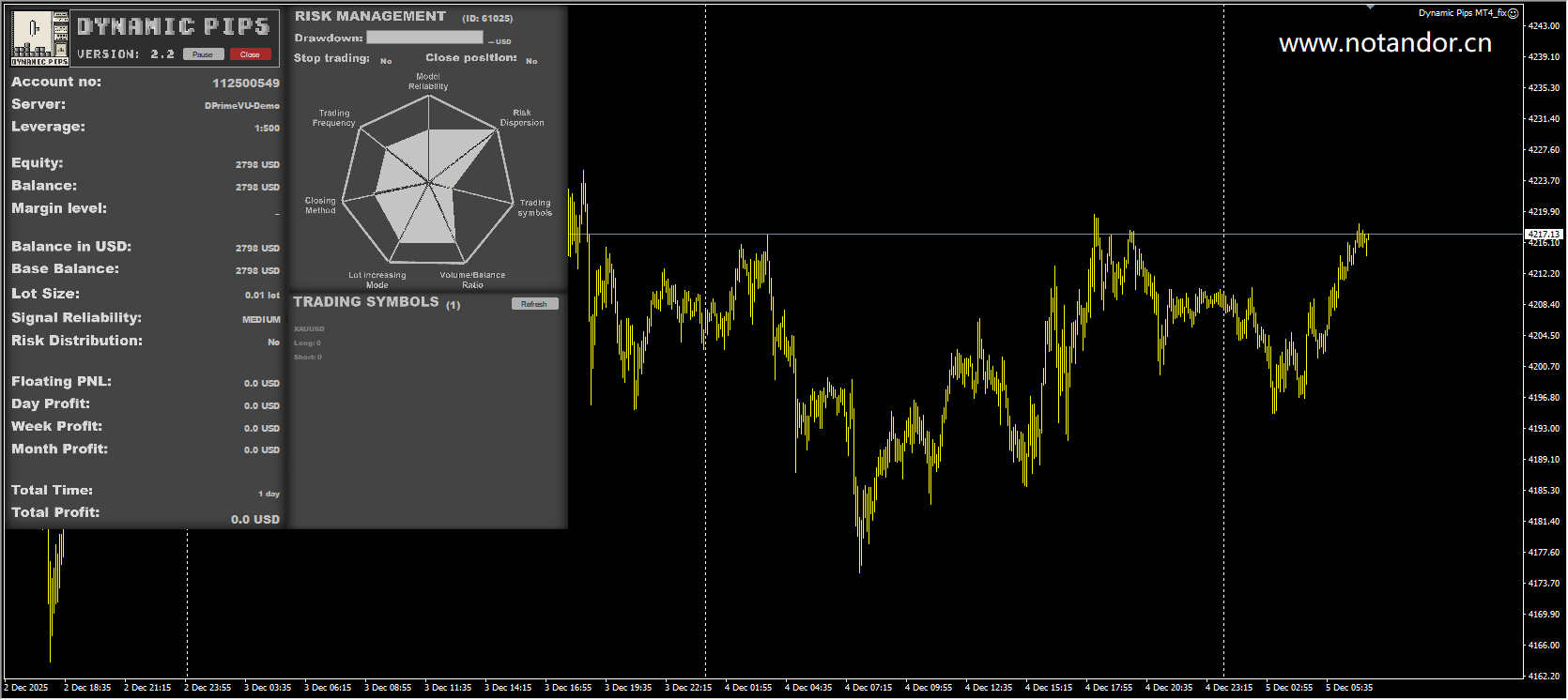Viewport: 1568px width, 700px height.
Task: Click the Week Profit label
Action: click(x=57, y=427)
